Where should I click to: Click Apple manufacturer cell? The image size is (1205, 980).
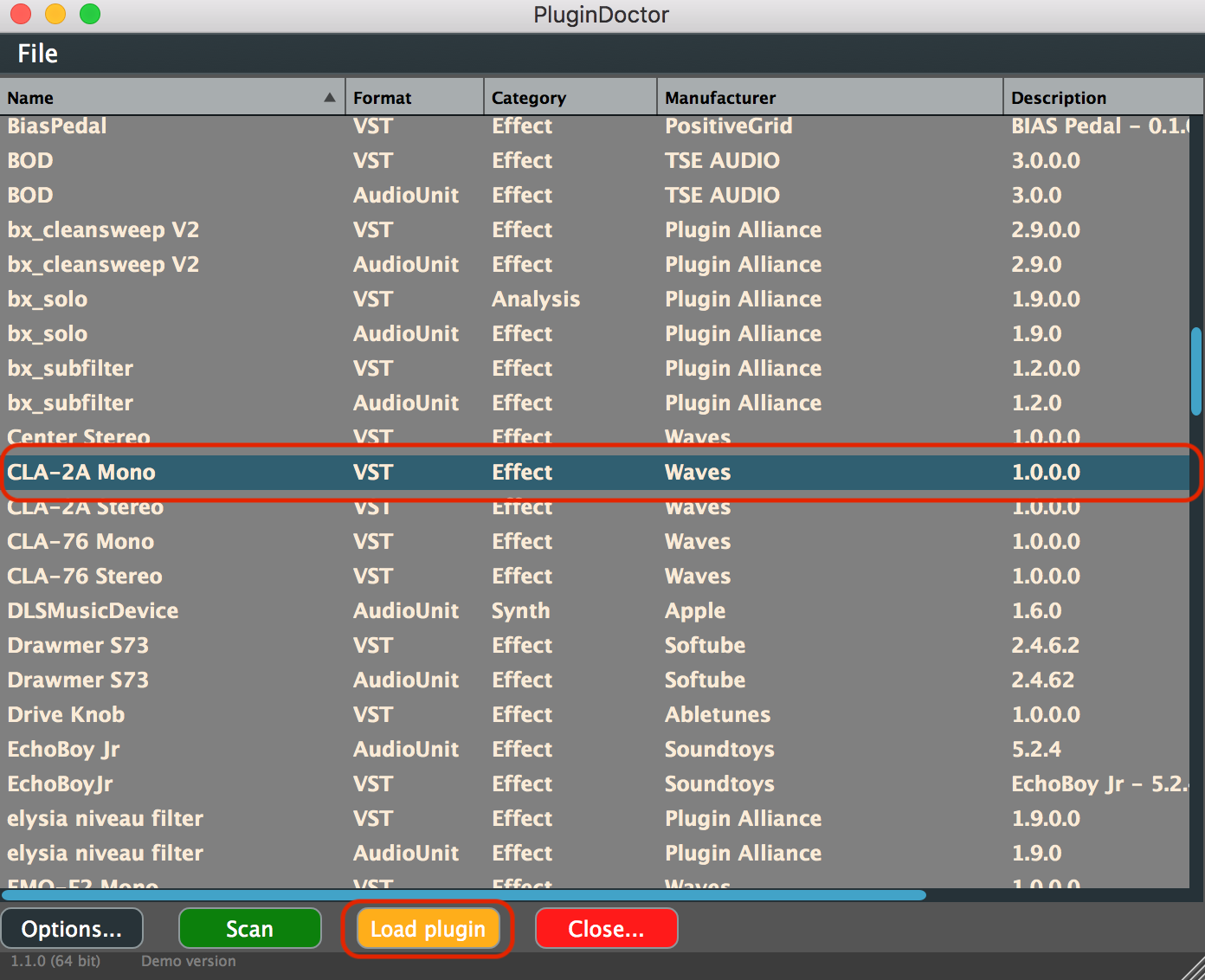695,611
